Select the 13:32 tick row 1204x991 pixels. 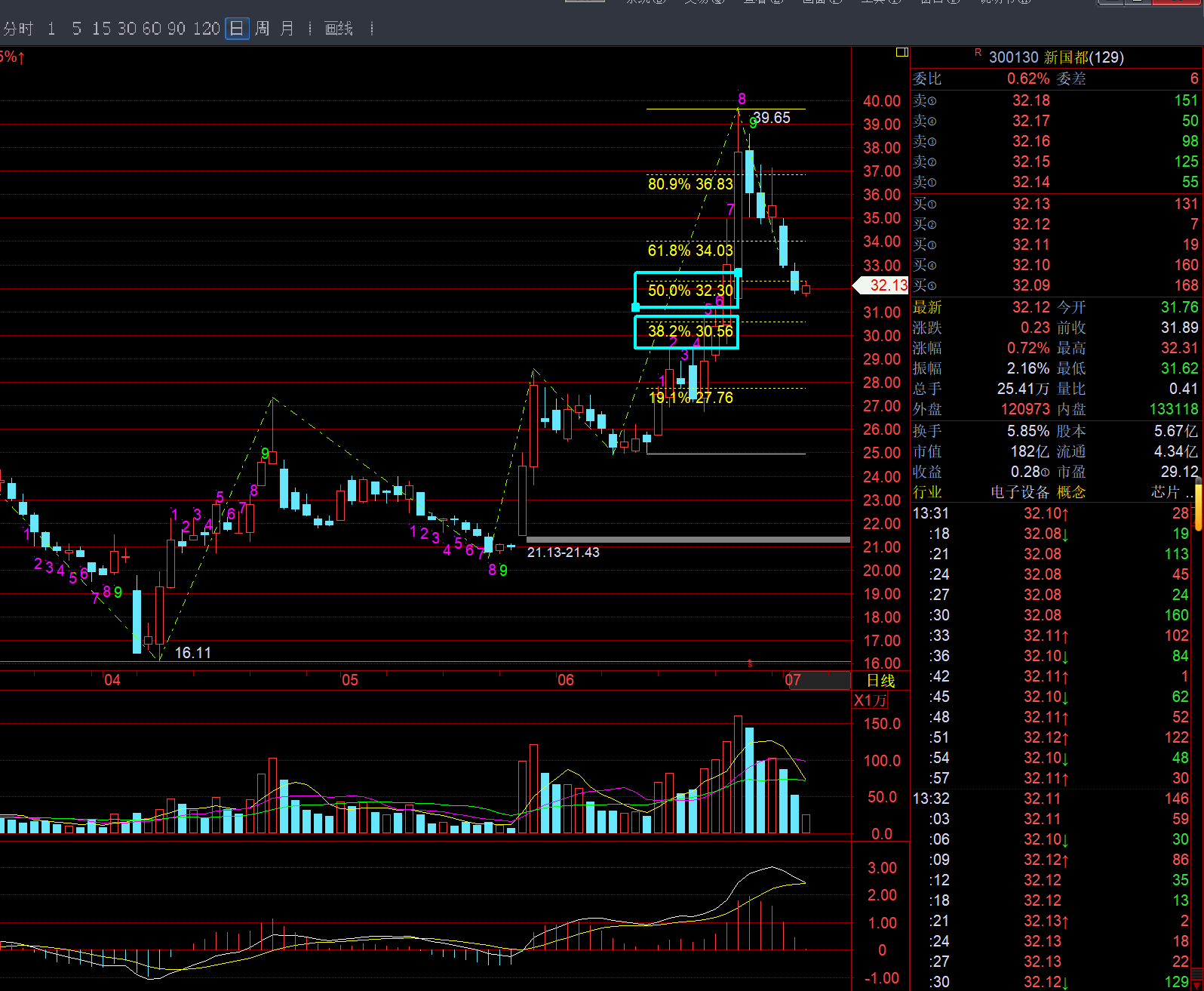(x=1052, y=799)
